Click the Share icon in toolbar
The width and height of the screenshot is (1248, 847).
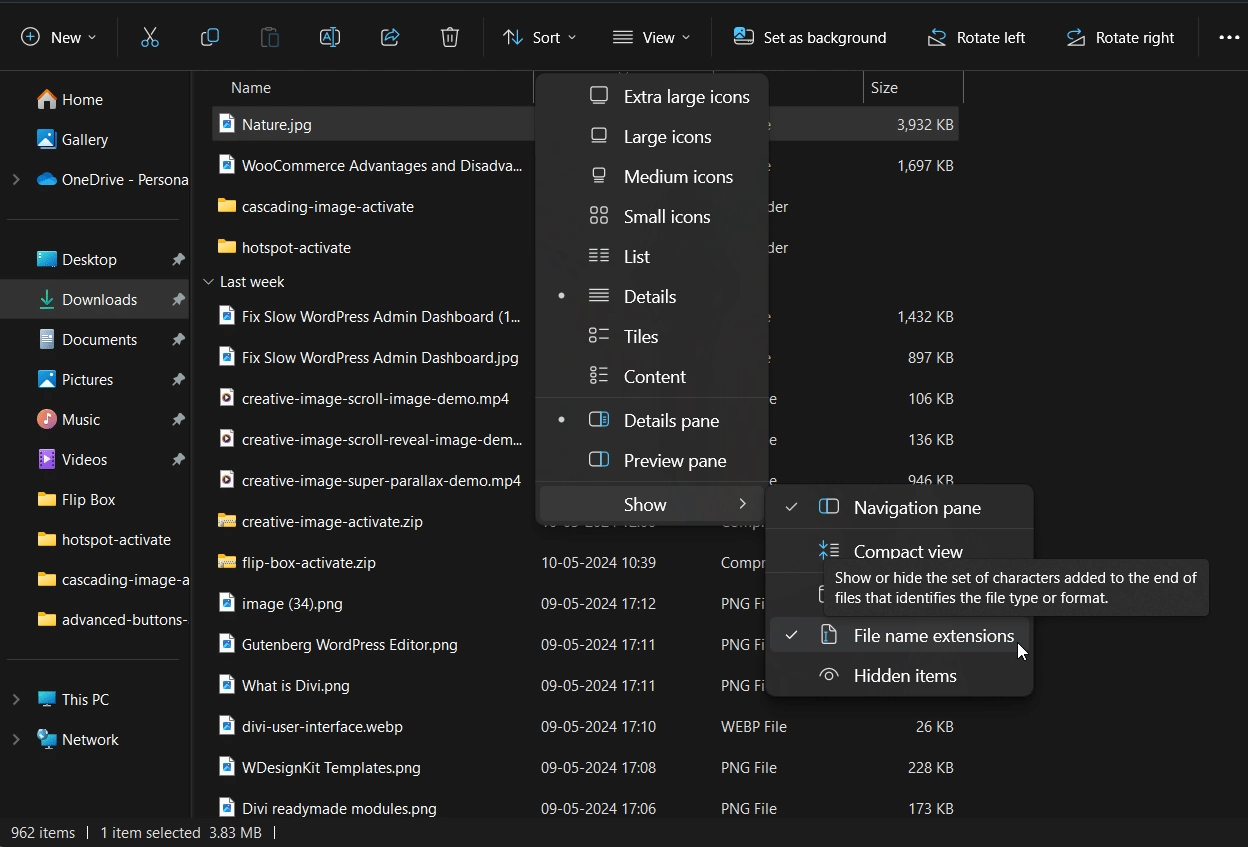click(x=390, y=37)
